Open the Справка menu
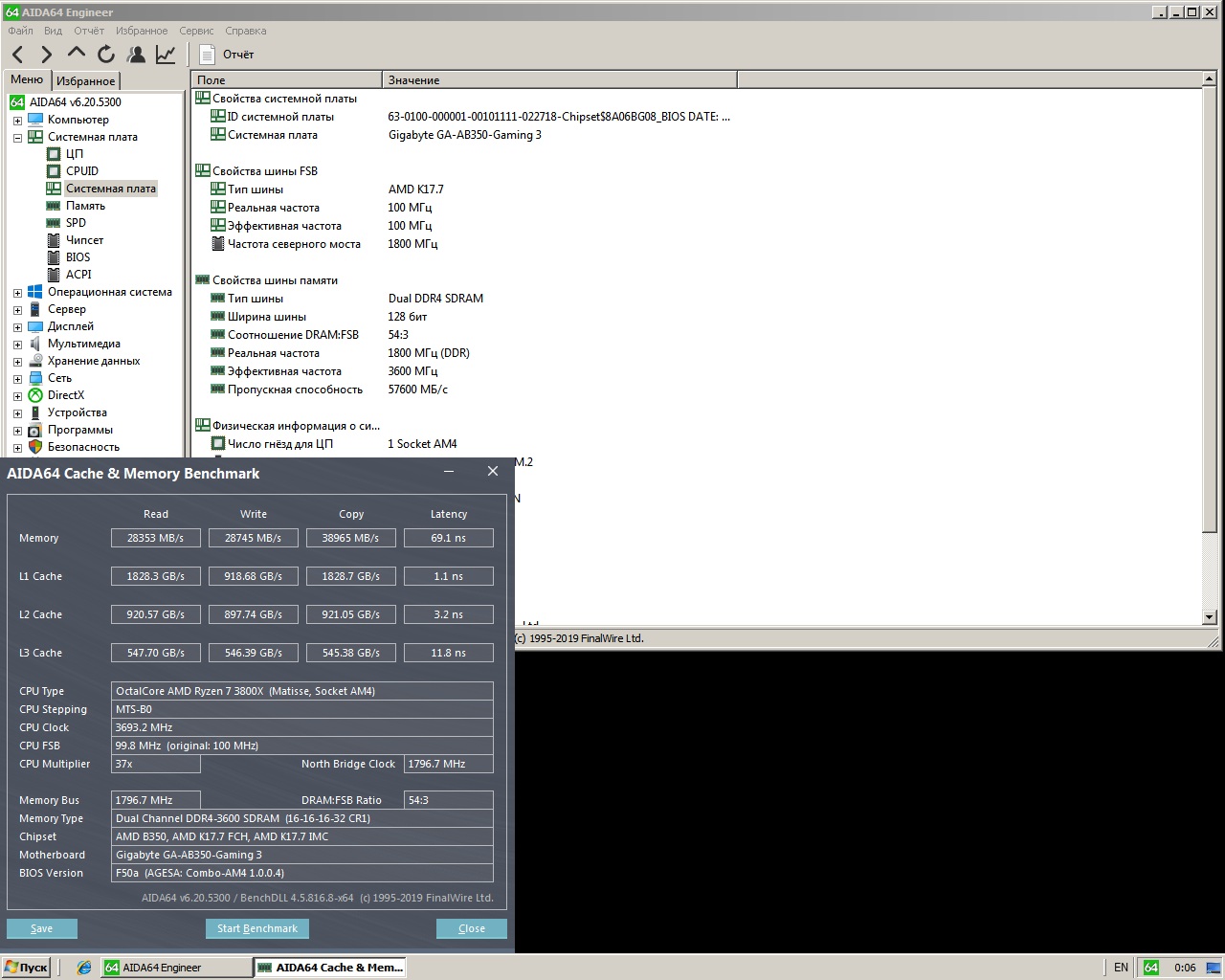The image size is (1225, 980). (x=246, y=31)
